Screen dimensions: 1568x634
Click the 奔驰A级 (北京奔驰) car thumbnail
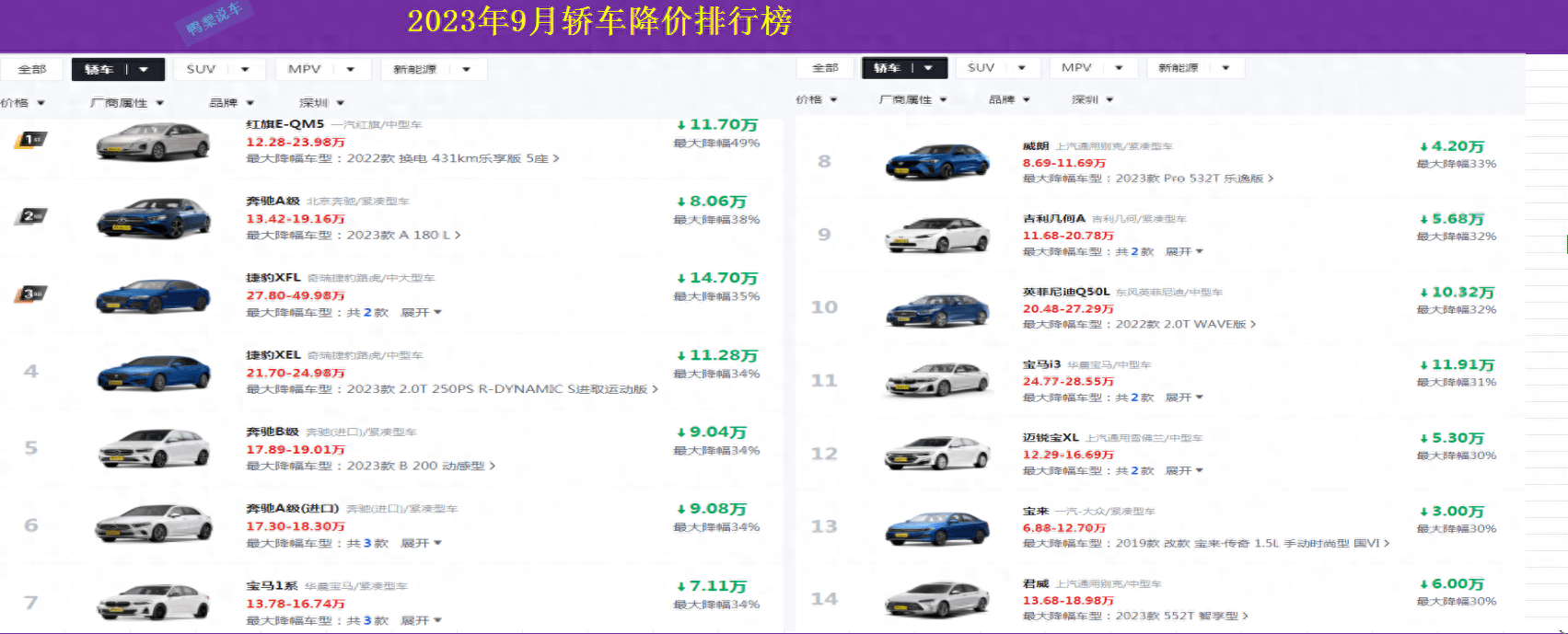tap(154, 218)
